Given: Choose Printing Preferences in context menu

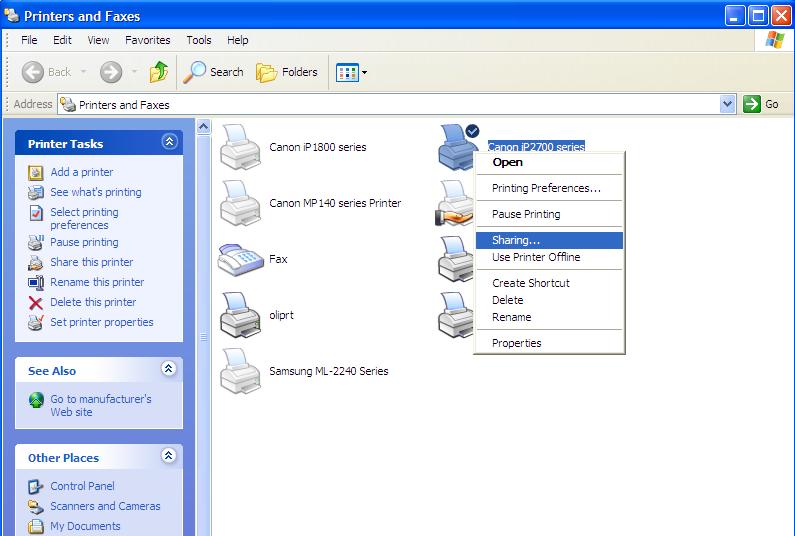Looking at the screenshot, I should click(549, 188).
